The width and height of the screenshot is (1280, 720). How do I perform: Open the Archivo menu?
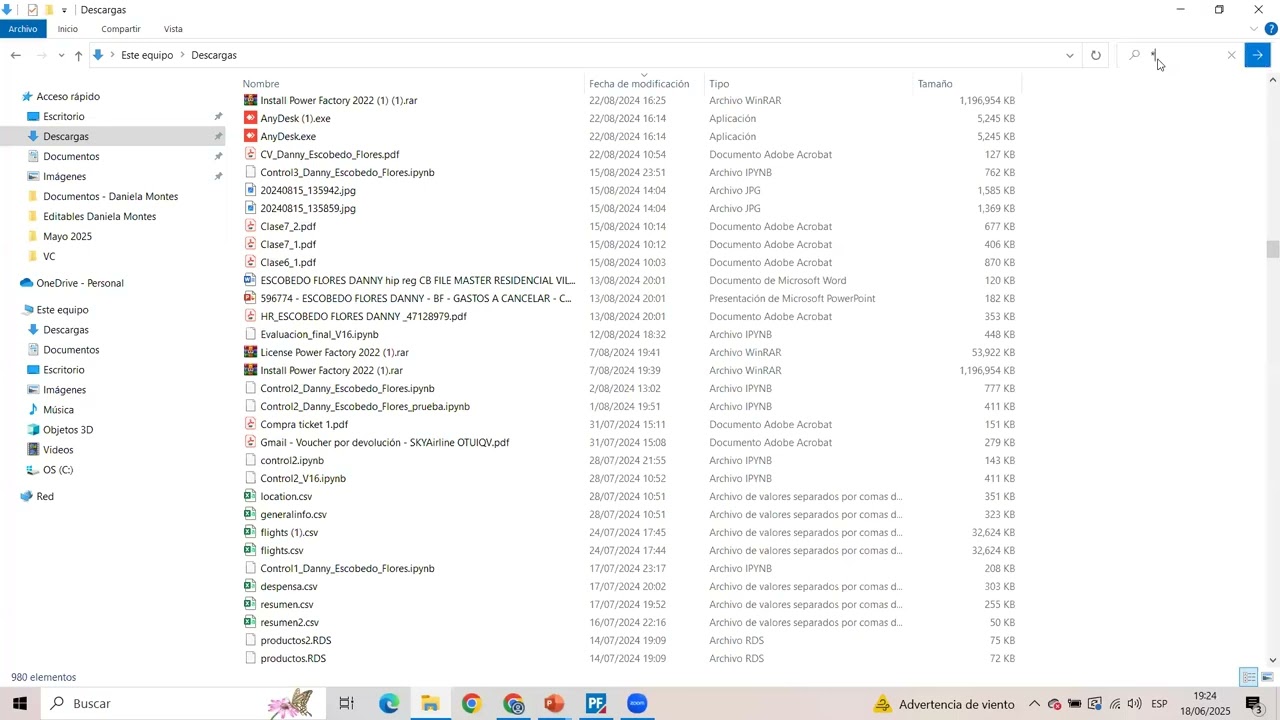click(x=22, y=29)
